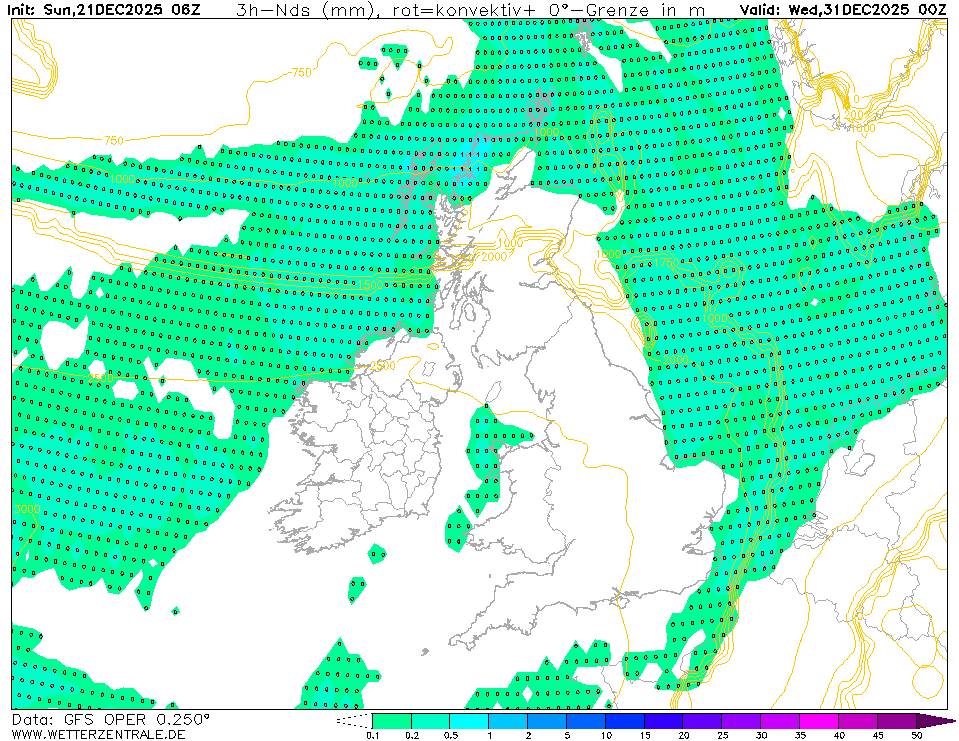Select the dark purple 45–50 mm legend swatch
This screenshot has width=959, height=741.
(898, 720)
